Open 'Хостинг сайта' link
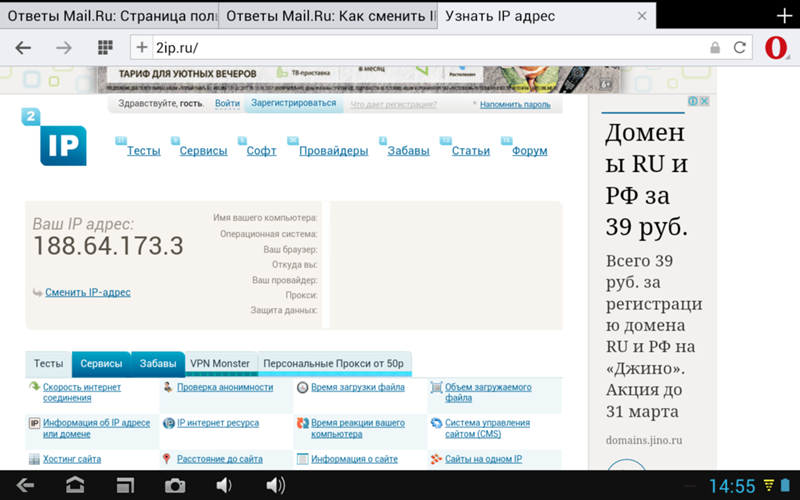The image size is (800, 500). [x=72, y=459]
